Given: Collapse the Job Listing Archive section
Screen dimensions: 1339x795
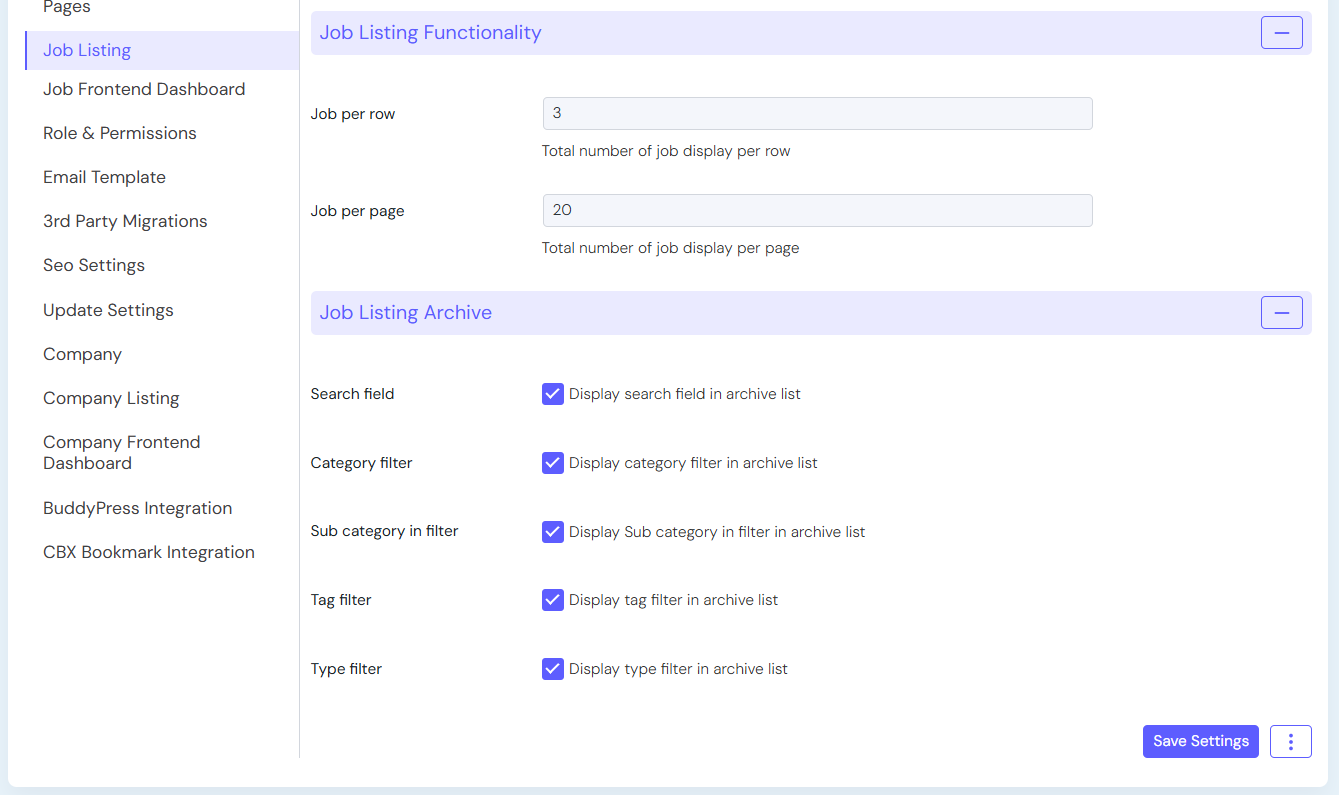Looking at the screenshot, I should point(1281,313).
